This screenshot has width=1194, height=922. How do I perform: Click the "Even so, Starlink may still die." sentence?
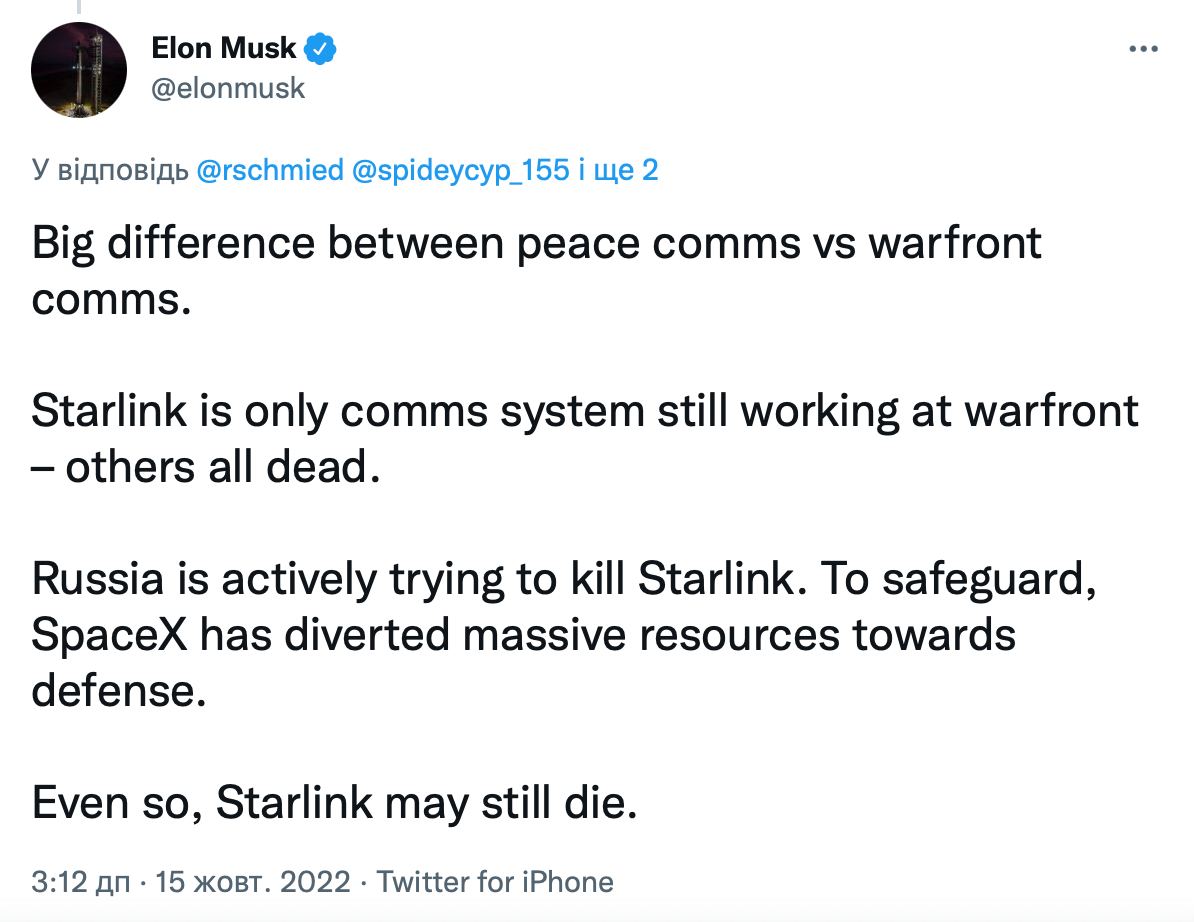pyautogui.click(x=334, y=803)
